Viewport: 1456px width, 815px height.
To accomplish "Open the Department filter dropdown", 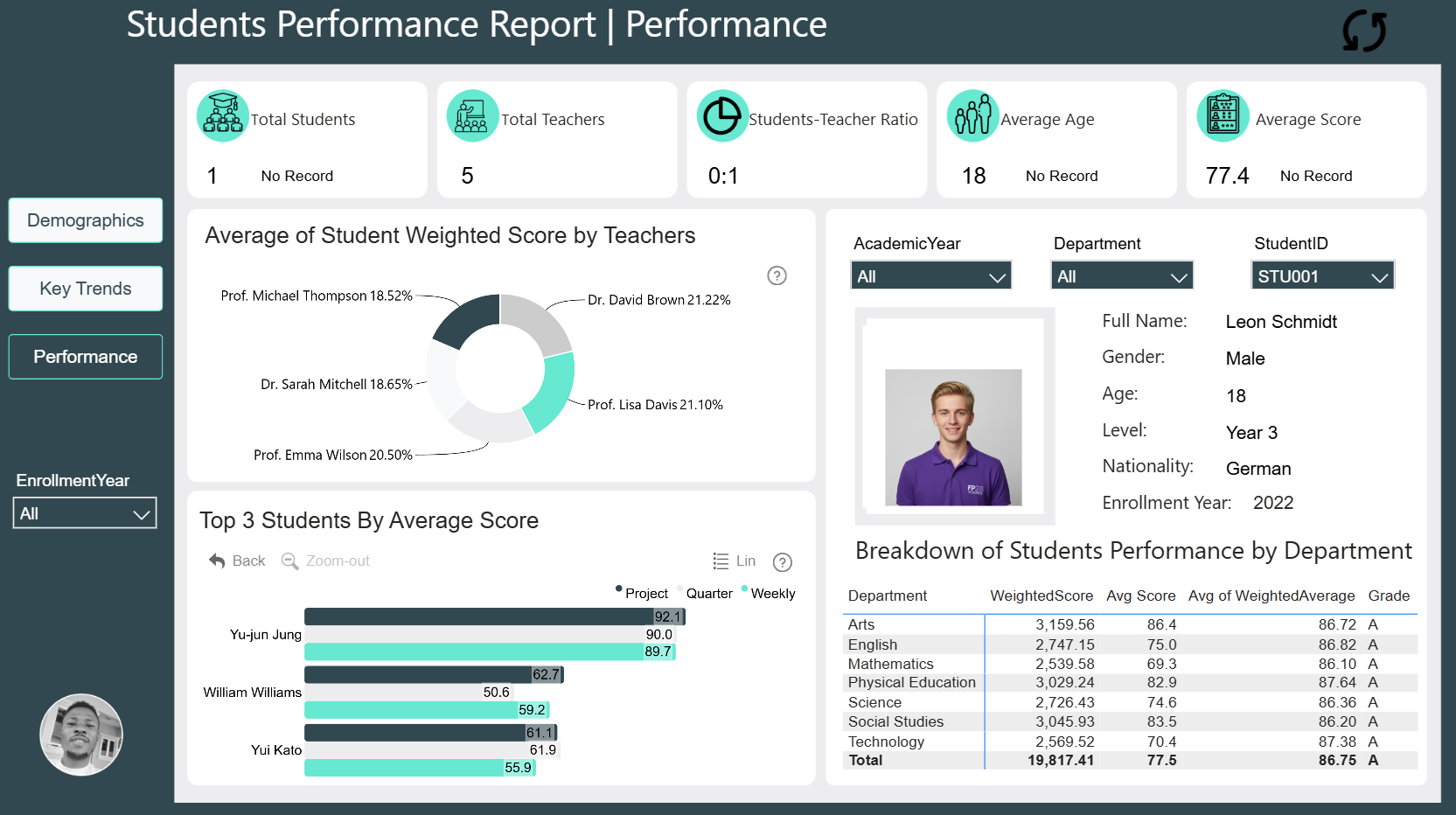I will (1122, 275).
